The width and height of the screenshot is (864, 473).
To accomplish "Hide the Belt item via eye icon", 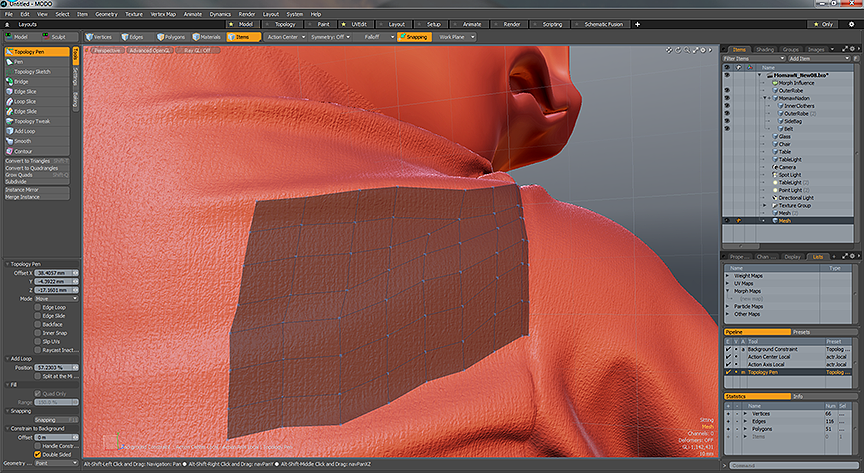I will click(727, 129).
